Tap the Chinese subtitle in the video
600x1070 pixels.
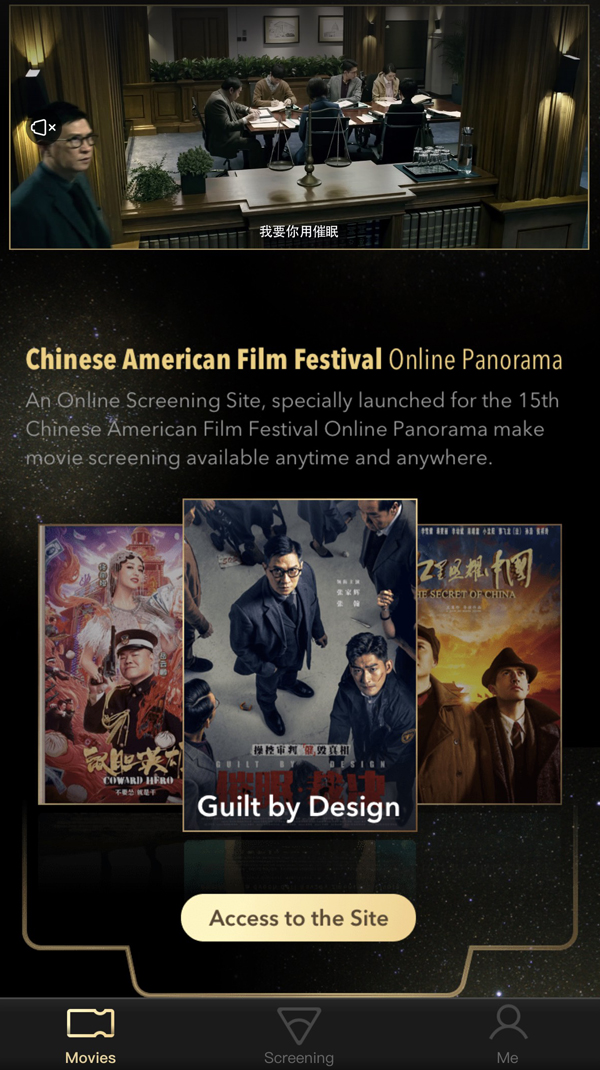(298, 231)
